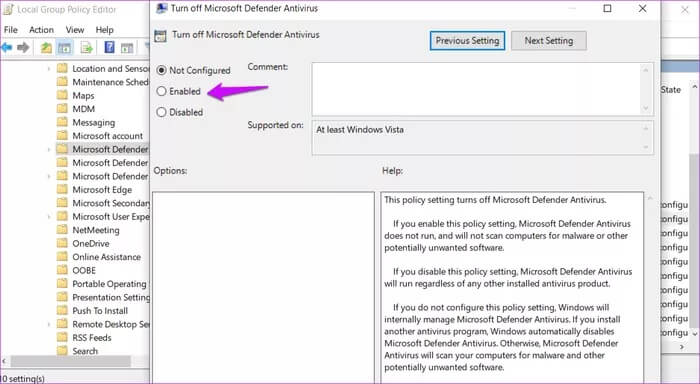
Task: Select the Microsoft account tree item label
Action: click(108, 136)
